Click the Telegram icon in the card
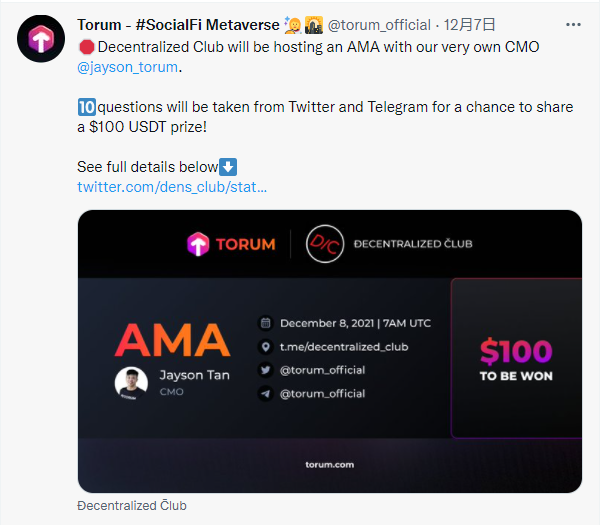The width and height of the screenshot is (601, 525). coord(265,394)
